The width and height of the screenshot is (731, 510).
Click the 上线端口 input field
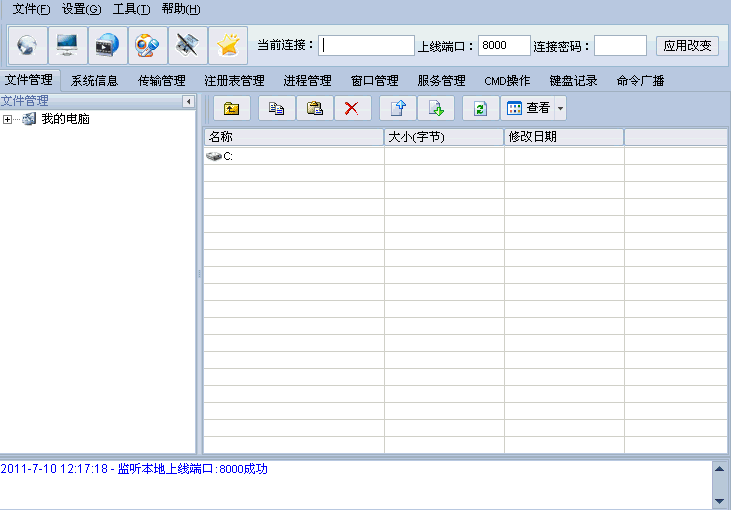(x=504, y=46)
